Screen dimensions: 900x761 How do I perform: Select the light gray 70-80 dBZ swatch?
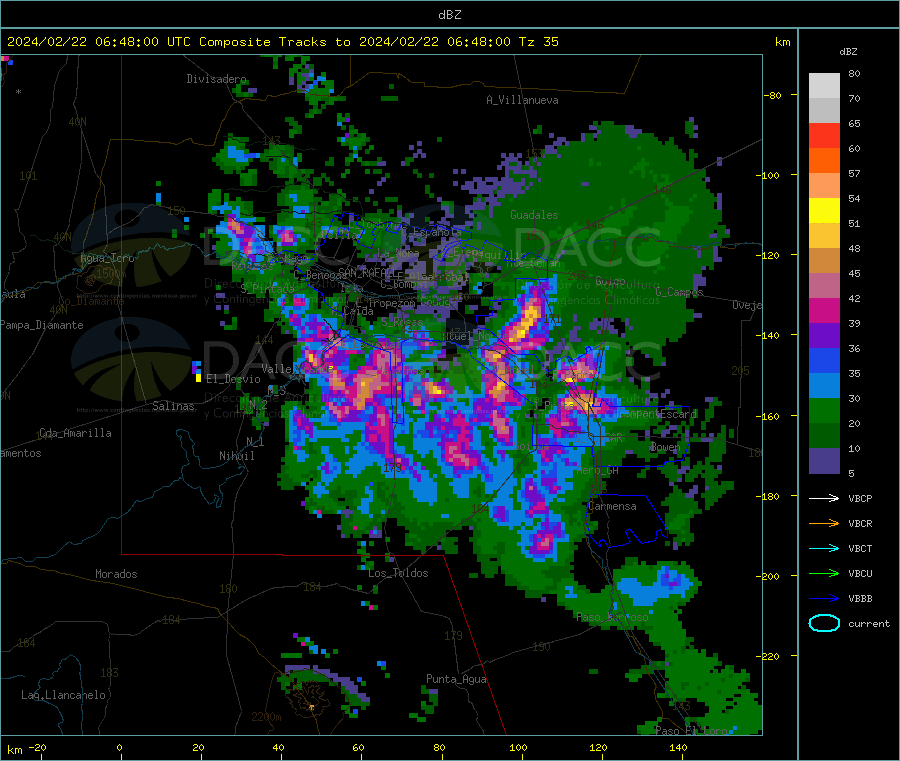[824, 86]
